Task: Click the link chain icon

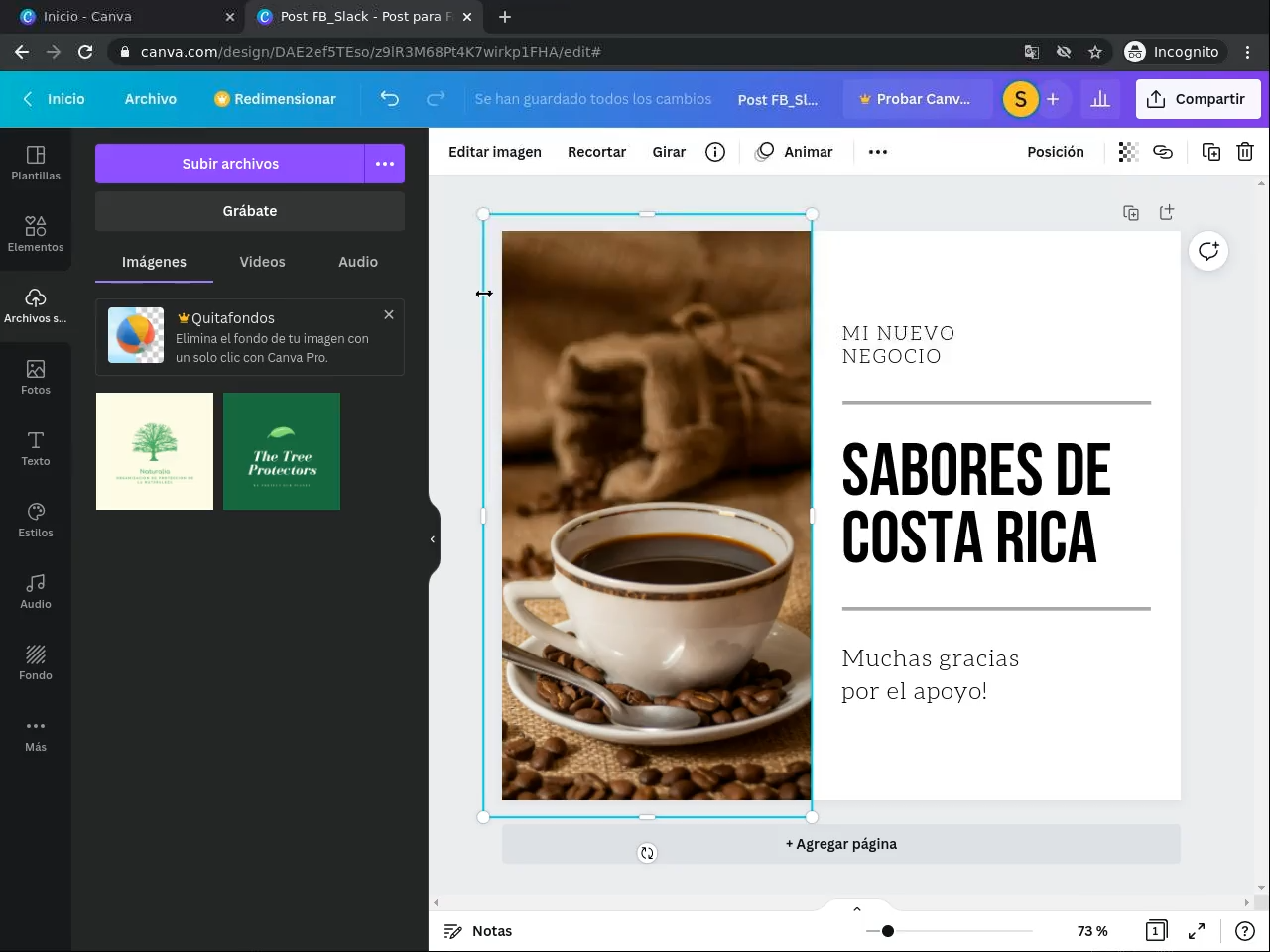Action: pos(1163,152)
